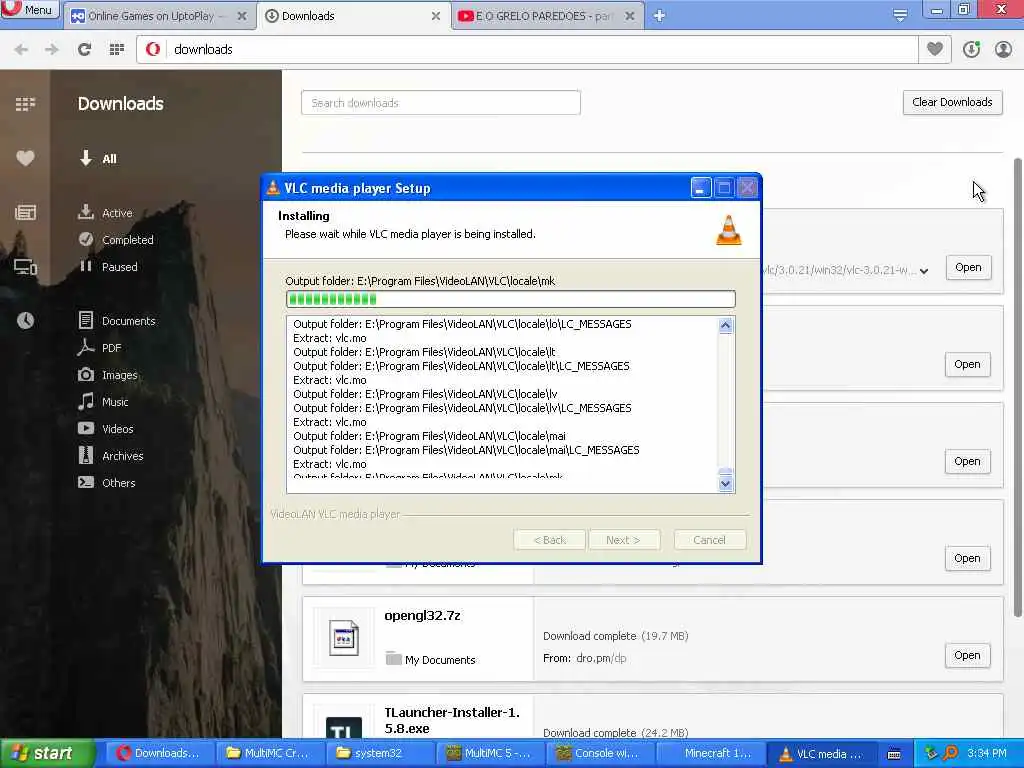Switch to MultiMC 5 taskbar item
Image resolution: width=1024 pixels, height=768 pixels.
click(x=490, y=753)
